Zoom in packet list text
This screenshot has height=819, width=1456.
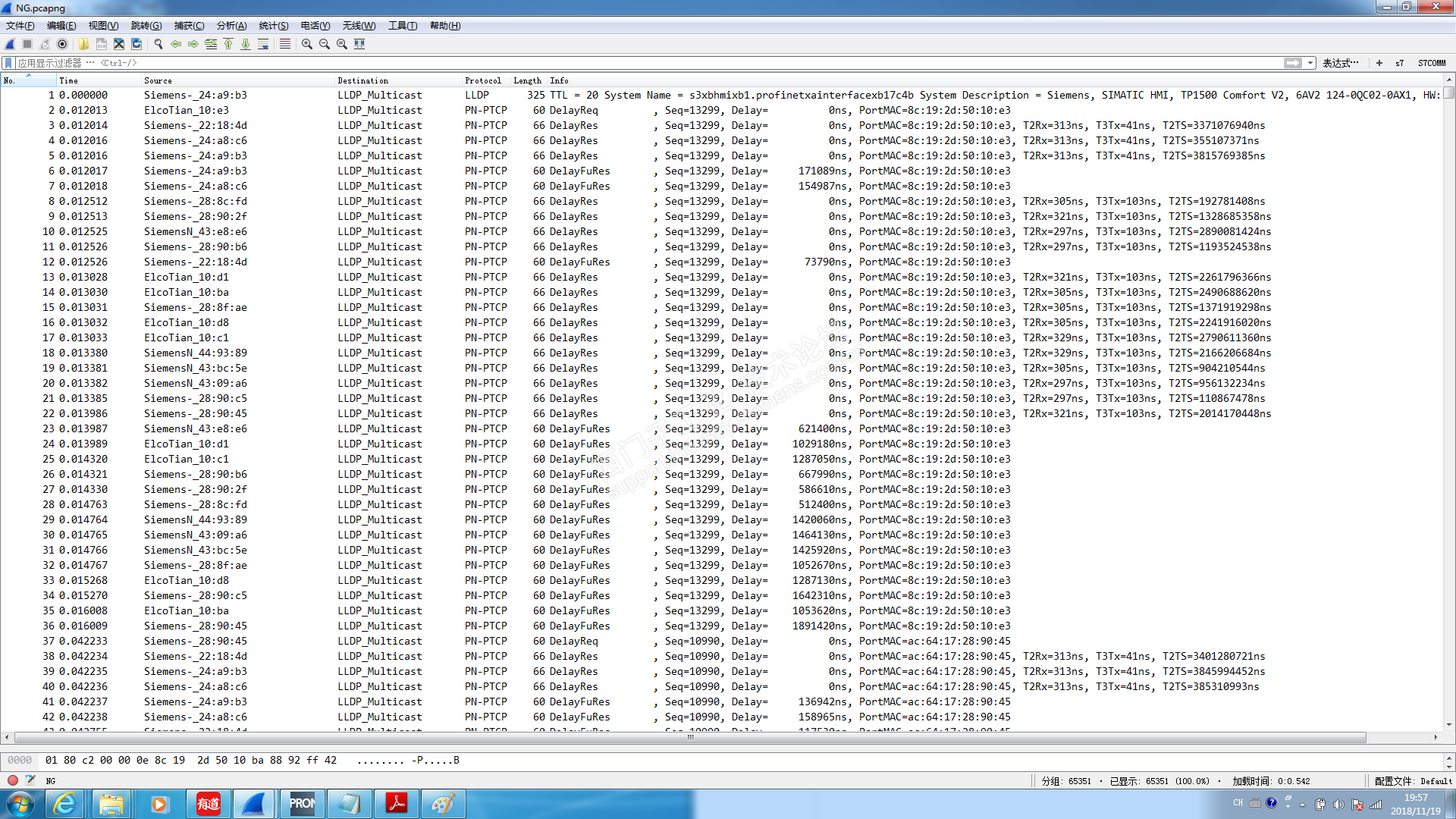(306, 44)
